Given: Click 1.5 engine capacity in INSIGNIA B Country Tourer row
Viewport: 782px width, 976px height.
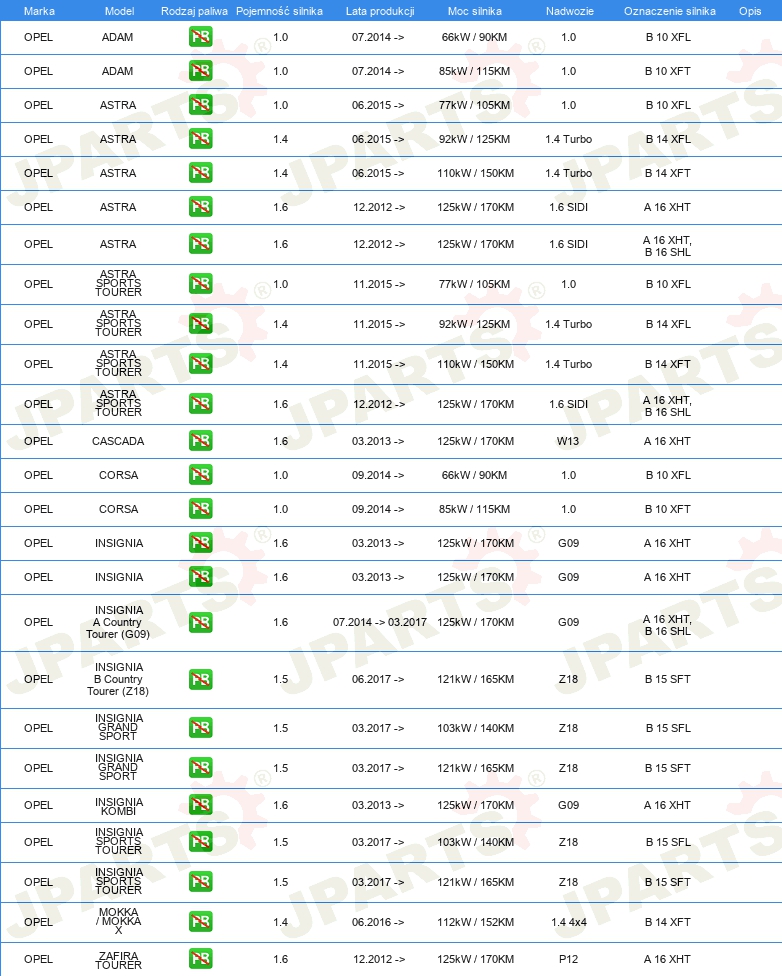Looking at the screenshot, I should (x=281, y=679).
